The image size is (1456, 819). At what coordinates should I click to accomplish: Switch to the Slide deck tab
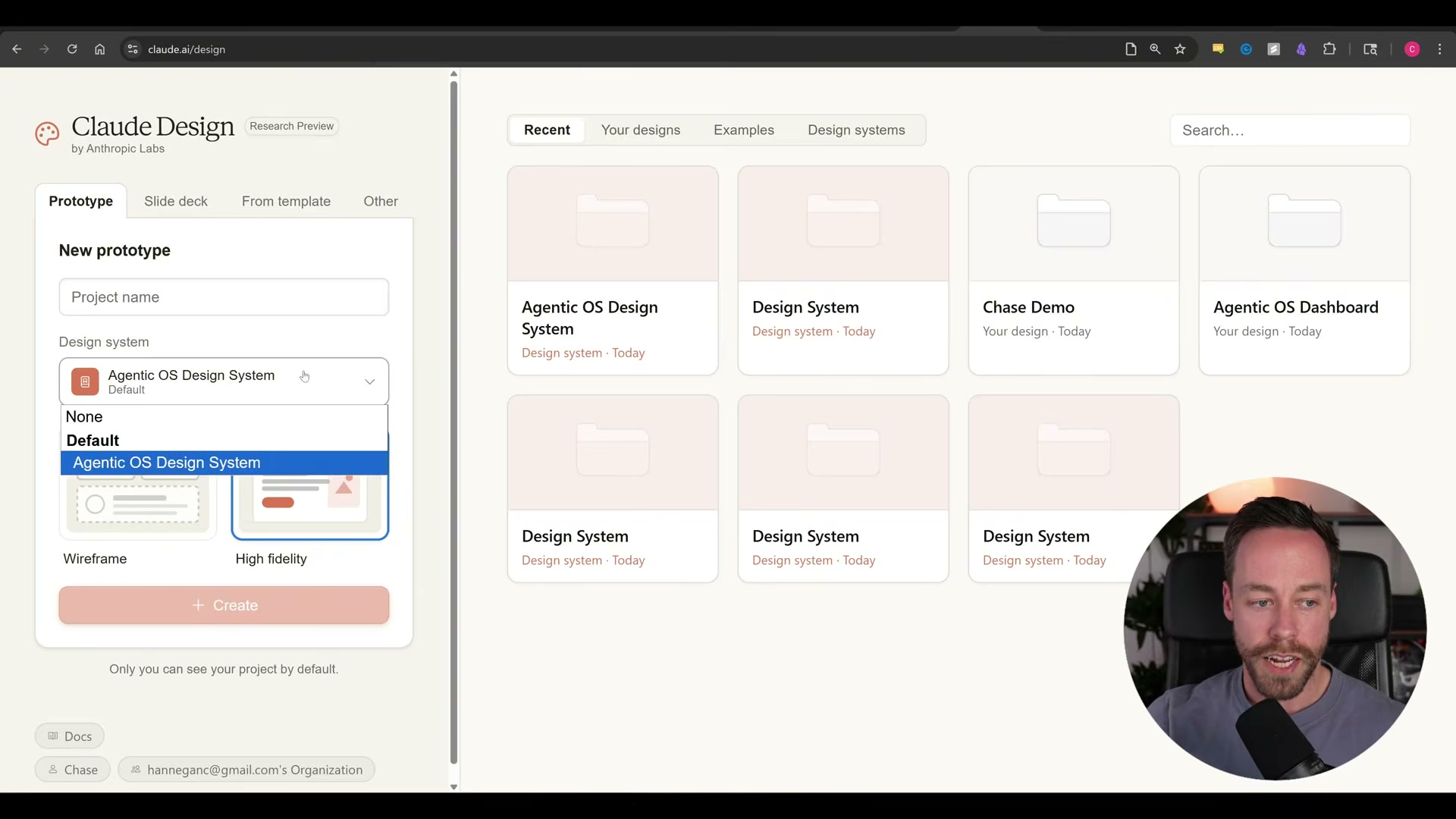tap(175, 201)
